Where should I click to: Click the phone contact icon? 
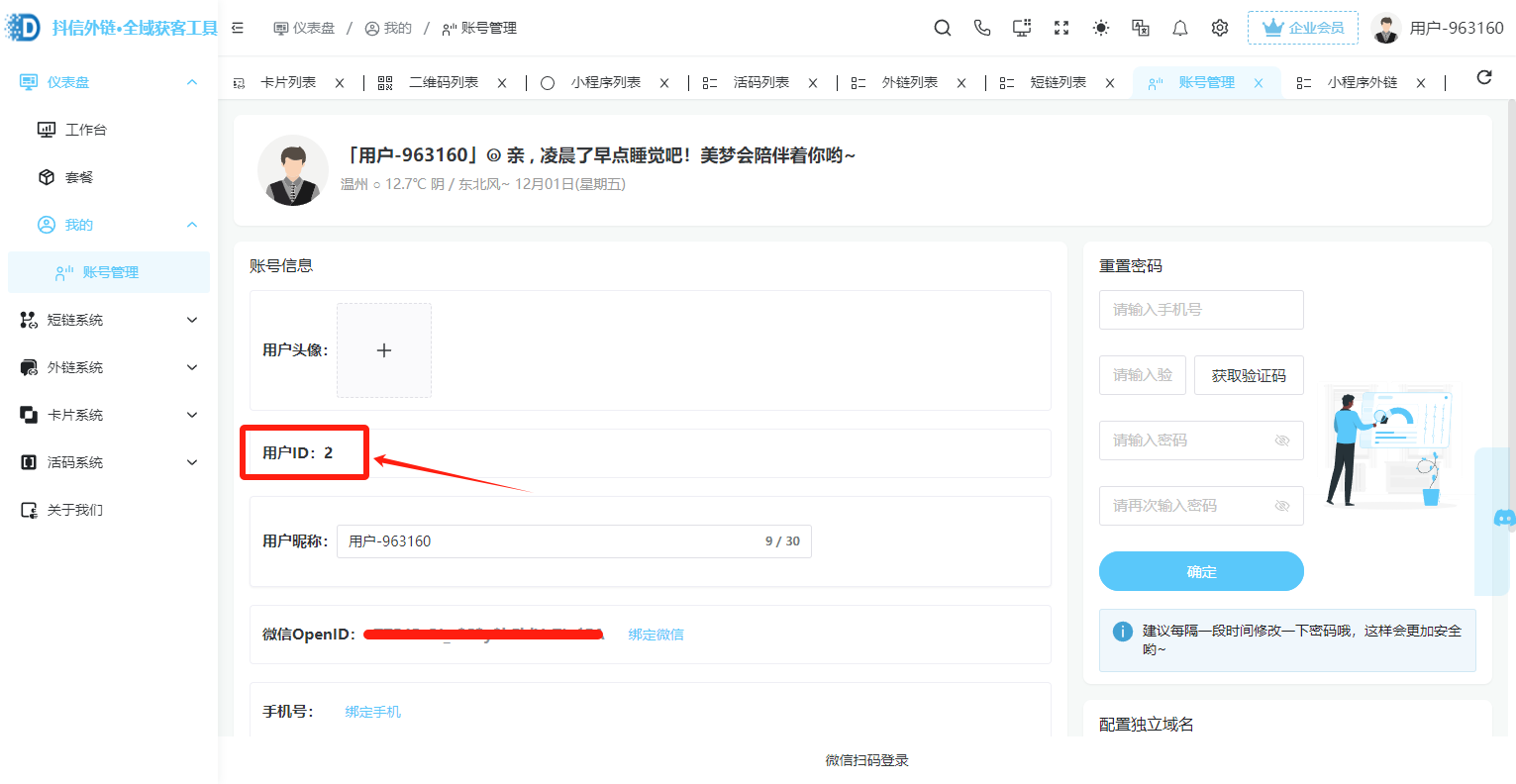tap(982, 28)
